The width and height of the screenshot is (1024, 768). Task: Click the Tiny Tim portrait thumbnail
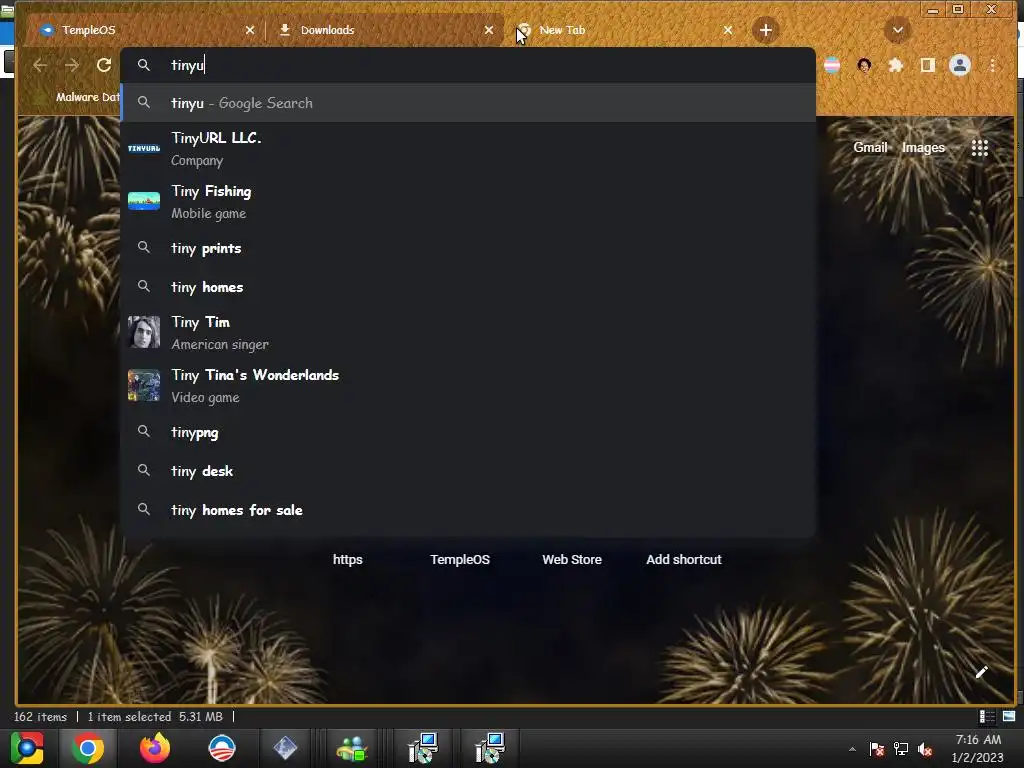[144, 332]
